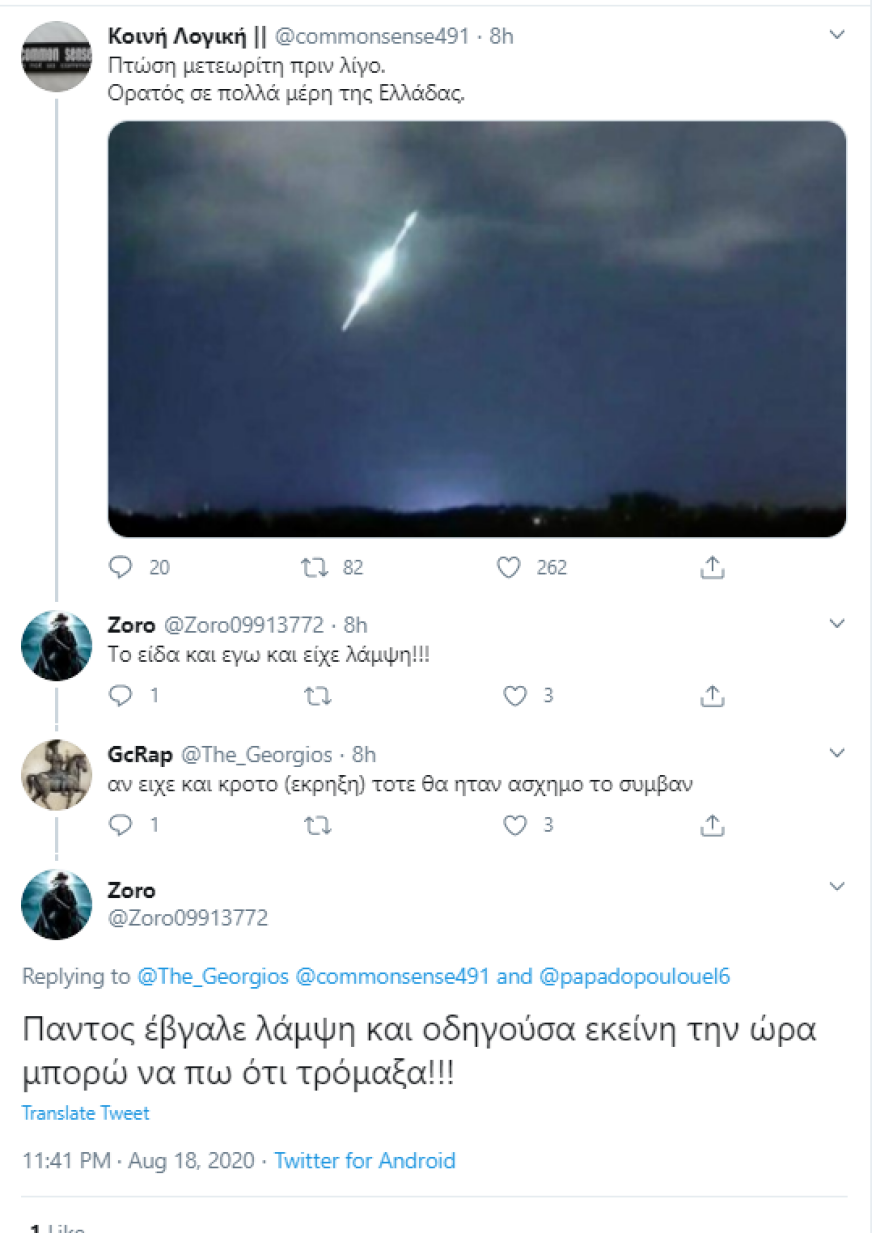The height and width of the screenshot is (1233, 880).
Task: Open the share icon under the meteor tweet
Action: [713, 567]
